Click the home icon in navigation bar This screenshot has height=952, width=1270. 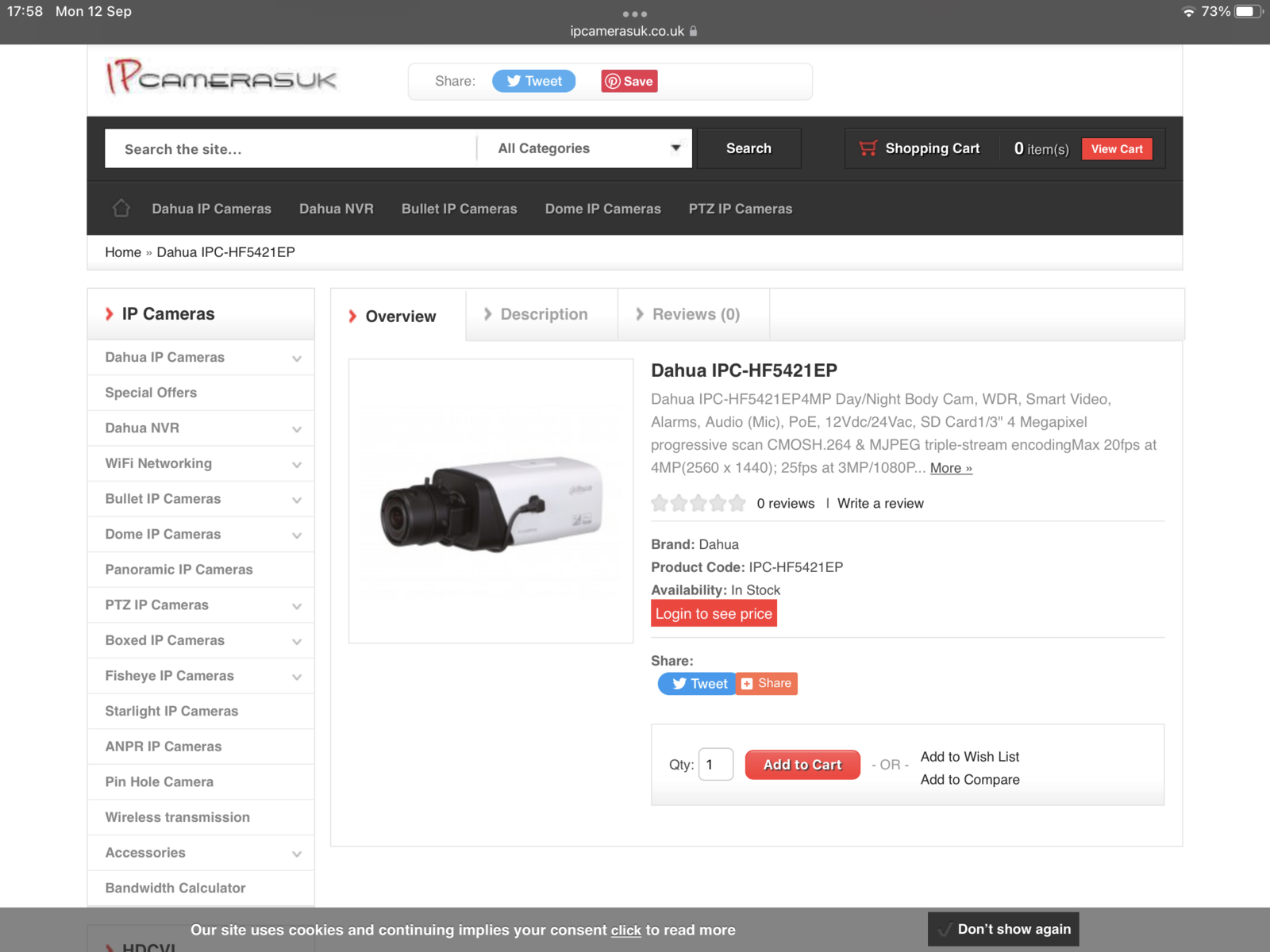121,209
